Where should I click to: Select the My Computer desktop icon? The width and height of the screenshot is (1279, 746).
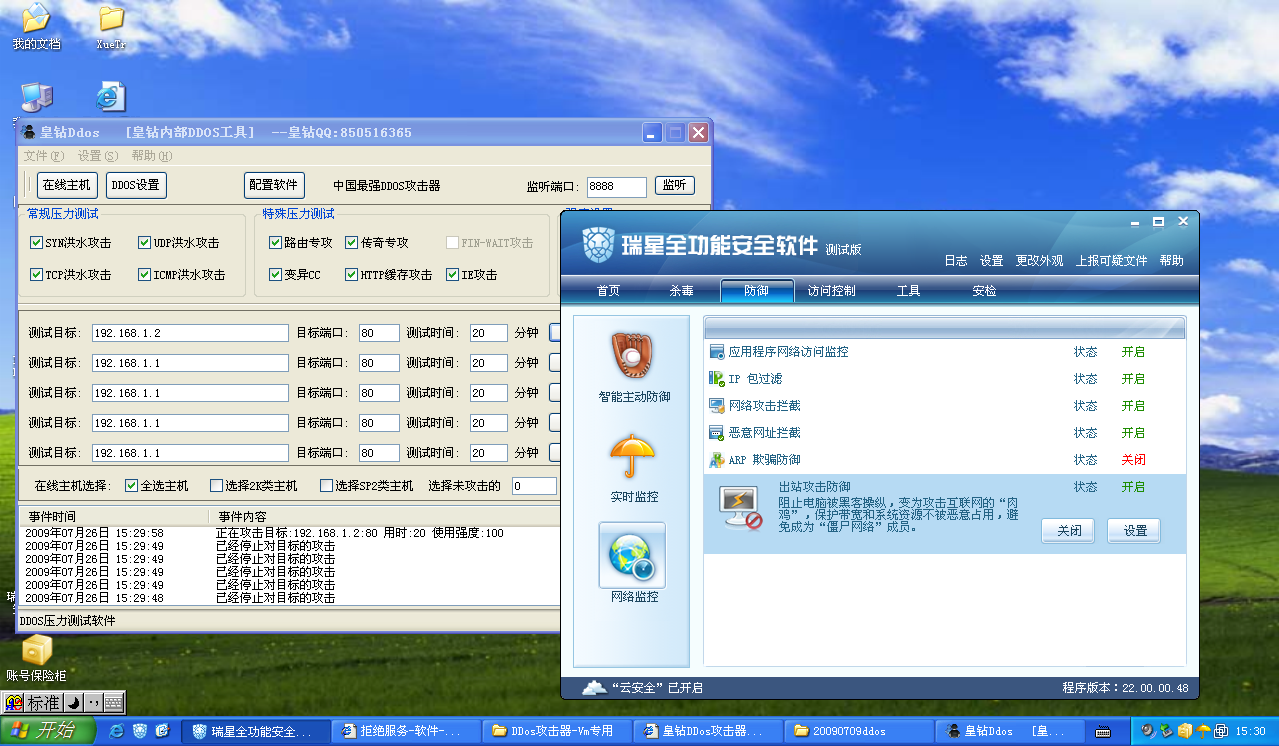point(37,97)
